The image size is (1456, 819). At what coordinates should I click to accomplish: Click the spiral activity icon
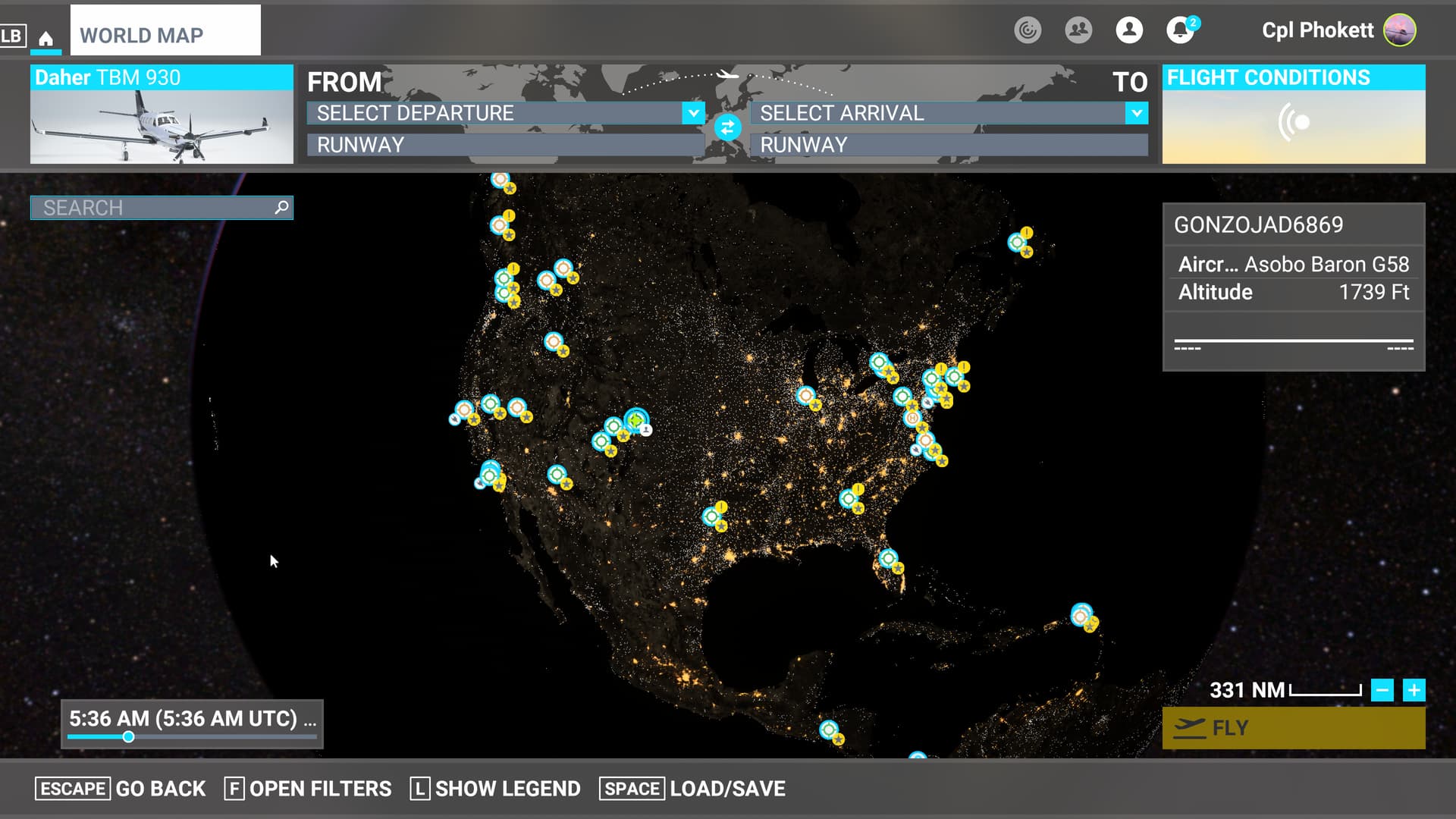[1028, 30]
